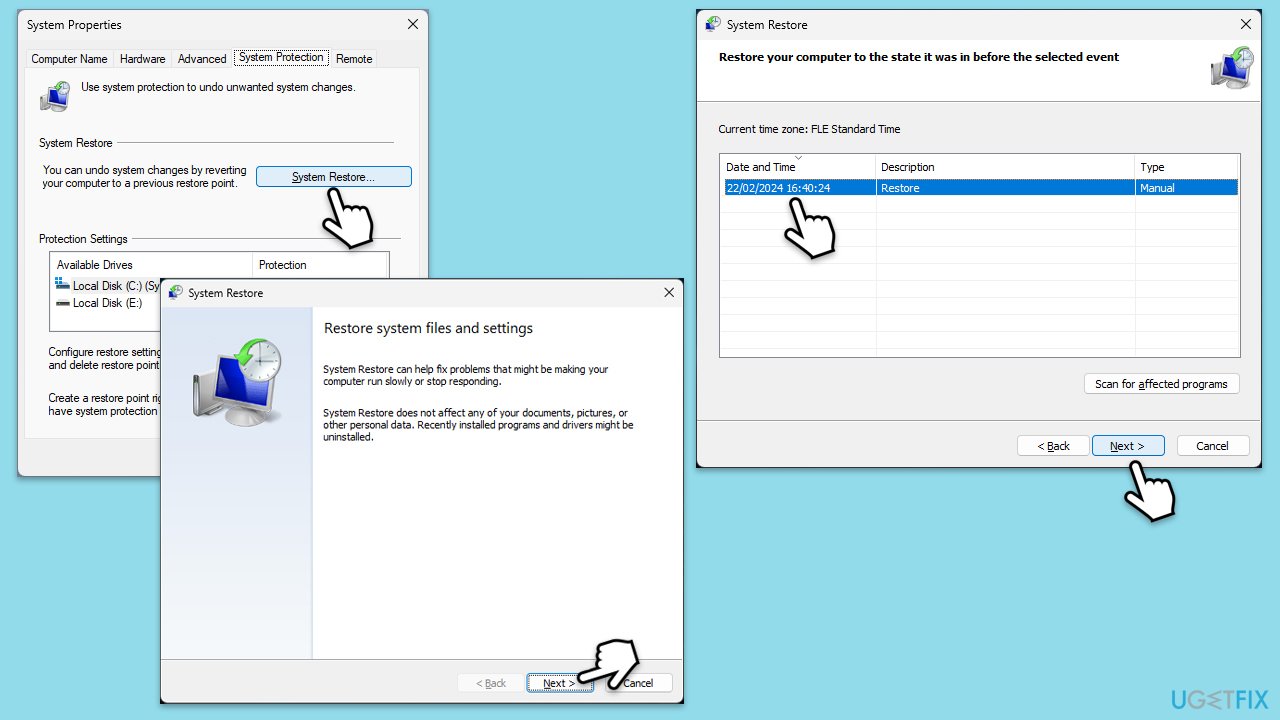
Task: Click the large monitor-and-clock restore illustration
Action: (x=238, y=383)
